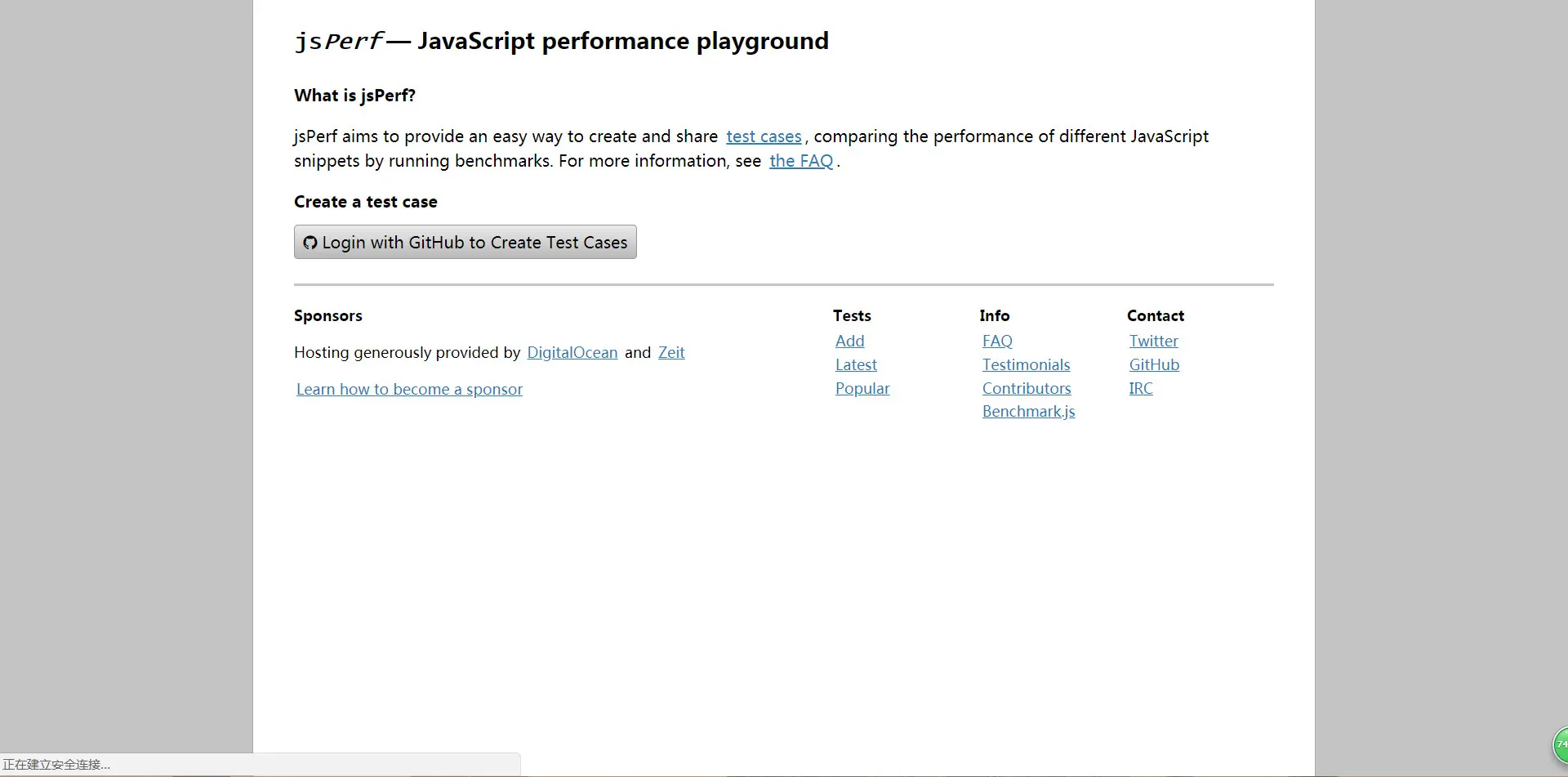Click the browser status bar loading message
This screenshot has height=777, width=1568.
(x=57, y=764)
